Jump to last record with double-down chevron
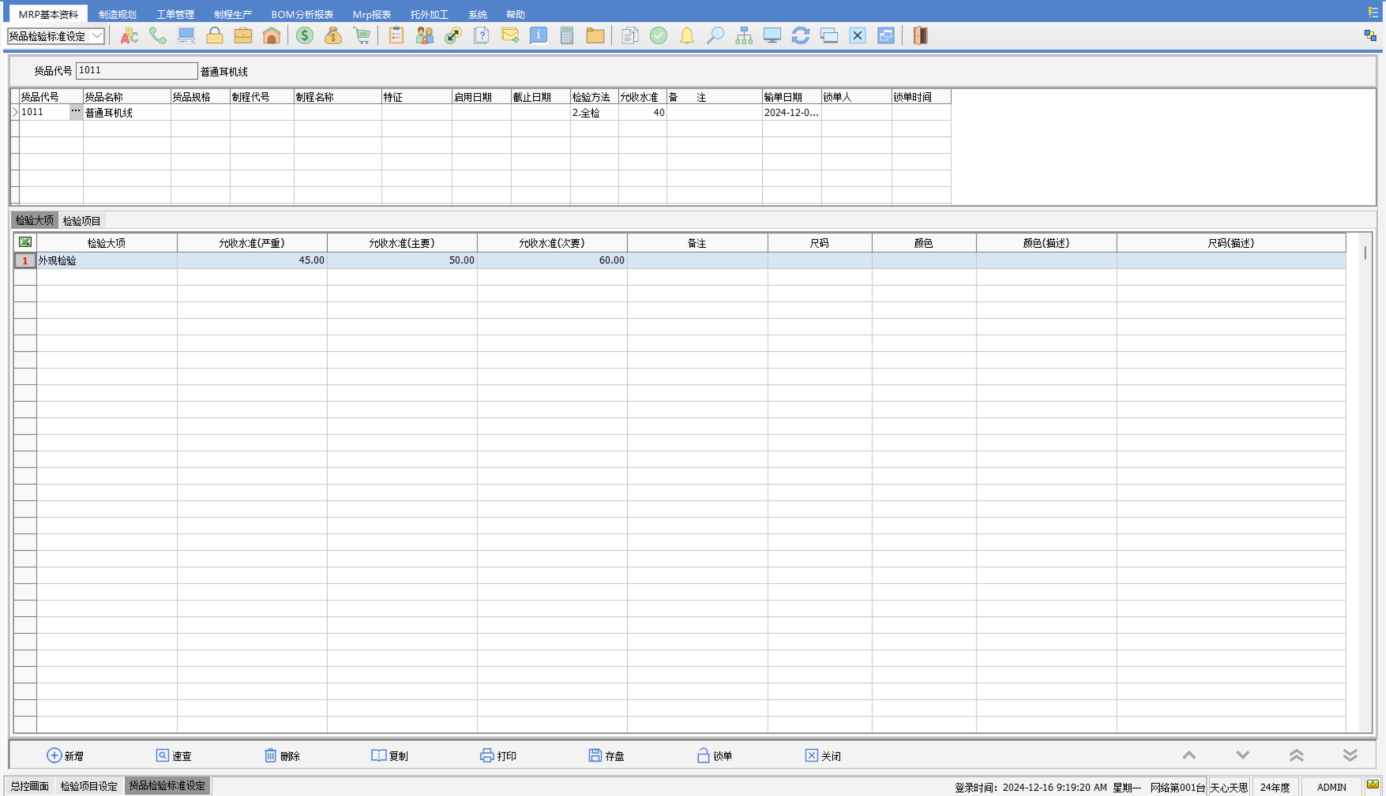Image resolution: width=1386 pixels, height=796 pixels. coord(1349,756)
